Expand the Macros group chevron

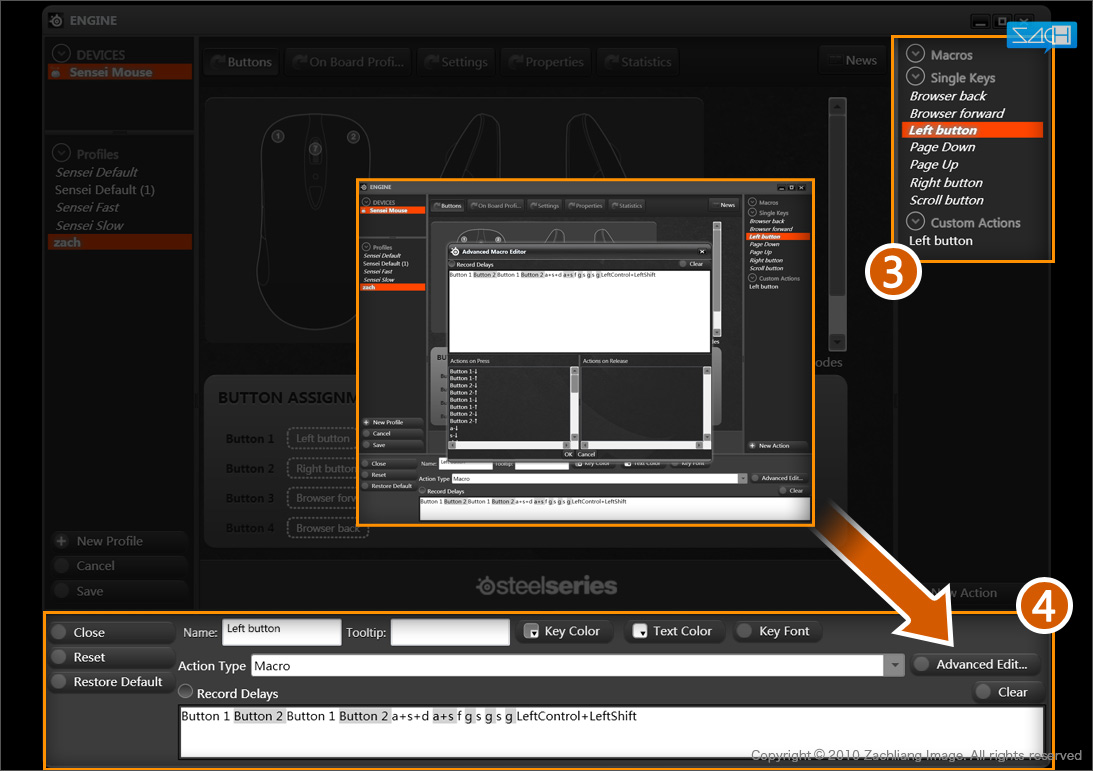(x=915, y=54)
